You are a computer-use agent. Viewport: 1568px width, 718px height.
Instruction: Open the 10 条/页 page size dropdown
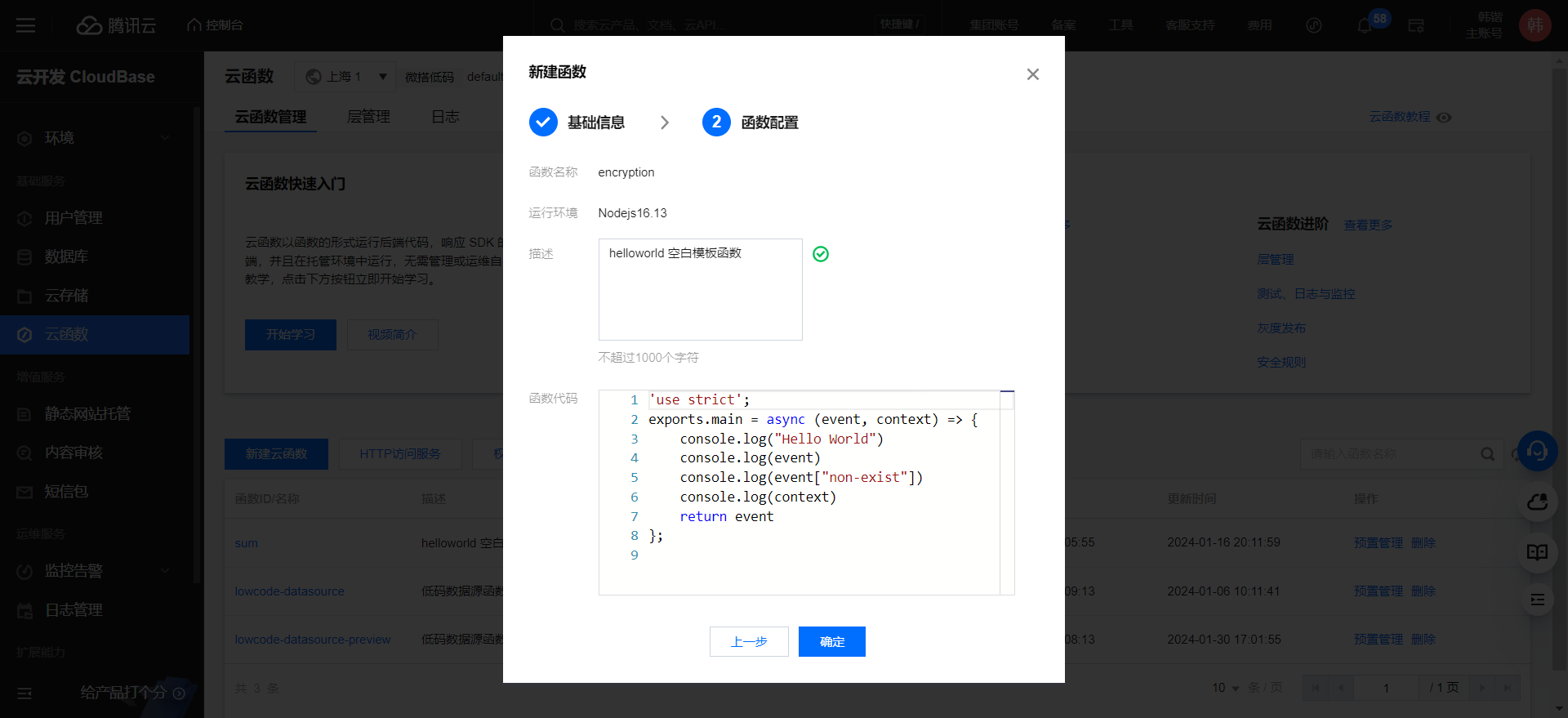pos(1226,688)
